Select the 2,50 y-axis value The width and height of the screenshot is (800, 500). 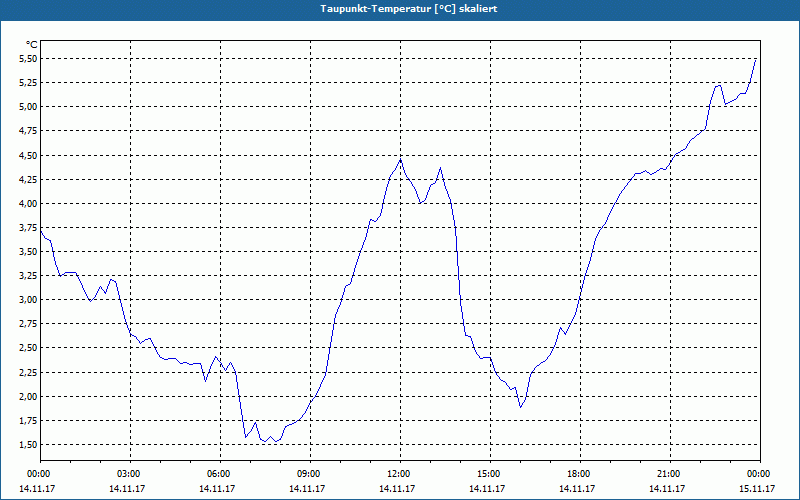(28, 348)
